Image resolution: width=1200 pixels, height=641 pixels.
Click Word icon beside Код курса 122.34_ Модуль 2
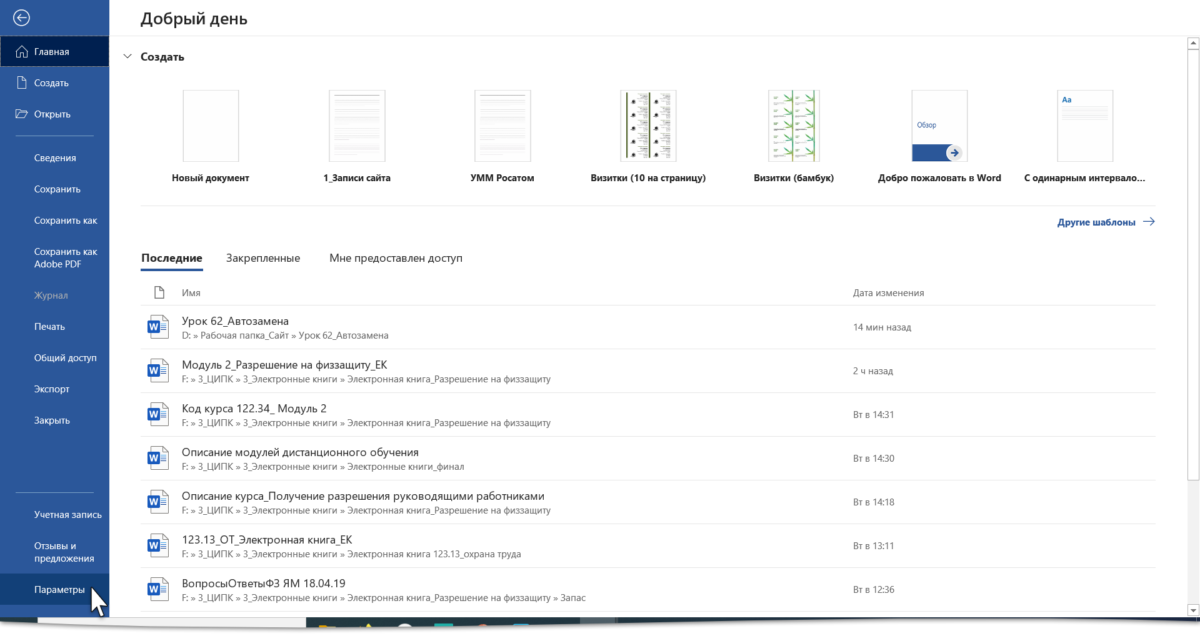pos(157,414)
